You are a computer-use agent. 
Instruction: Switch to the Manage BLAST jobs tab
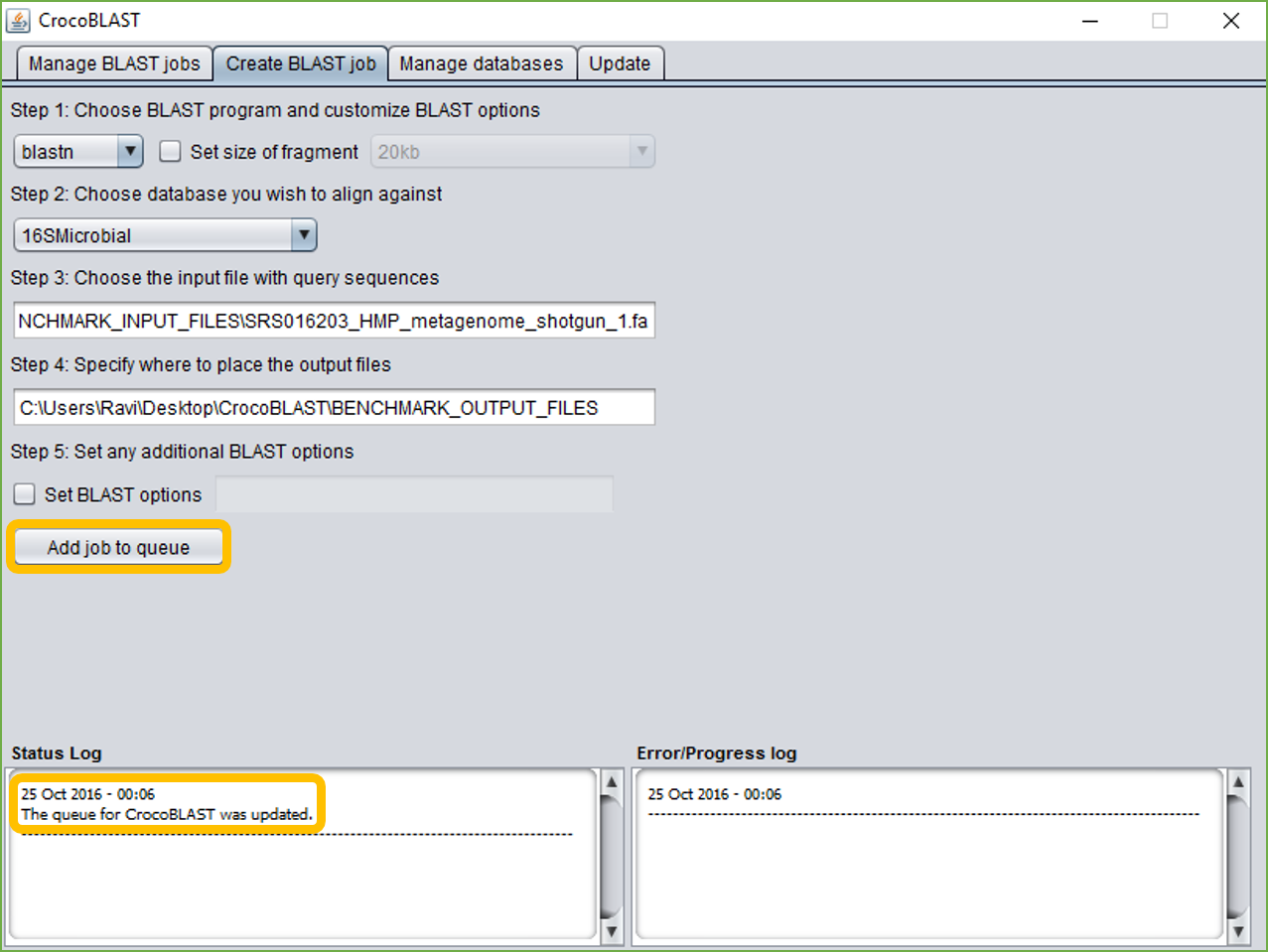pos(114,64)
